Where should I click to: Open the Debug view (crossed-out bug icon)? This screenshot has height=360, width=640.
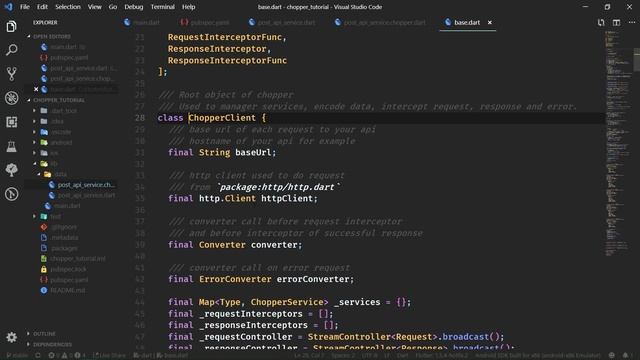click(11, 98)
